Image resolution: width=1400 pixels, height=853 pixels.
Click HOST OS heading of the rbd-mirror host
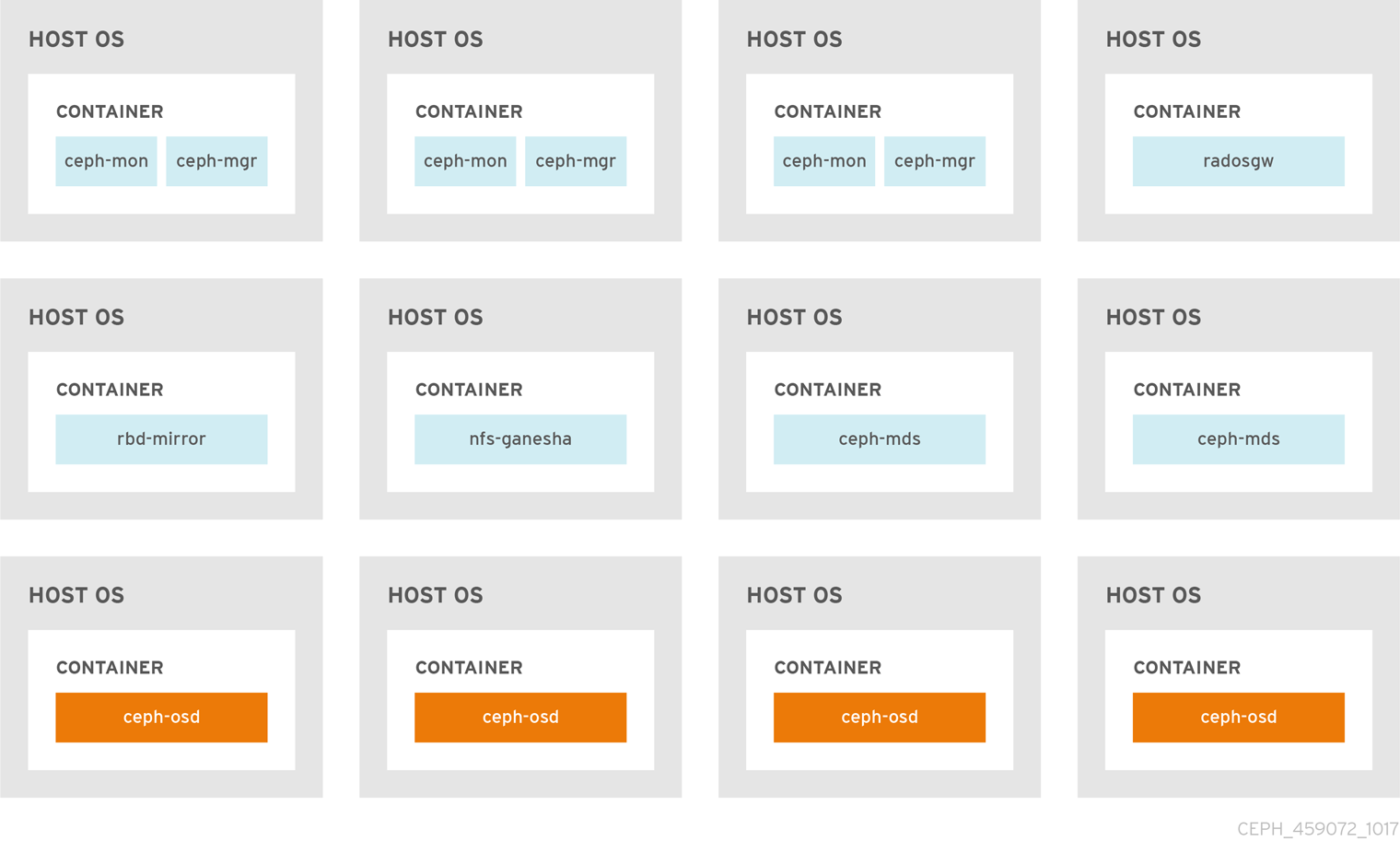click(76, 318)
